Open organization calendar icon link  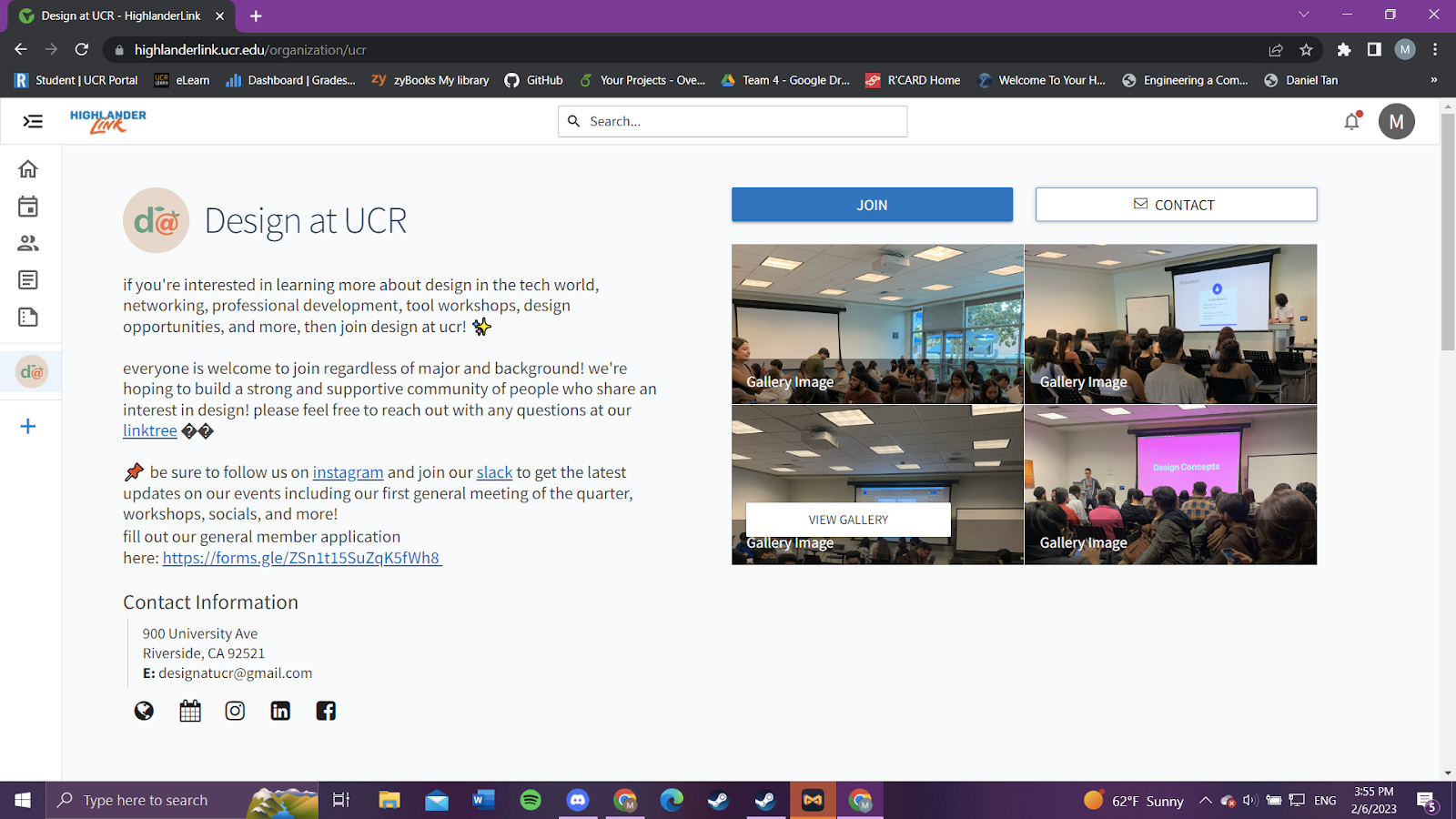pos(190,711)
